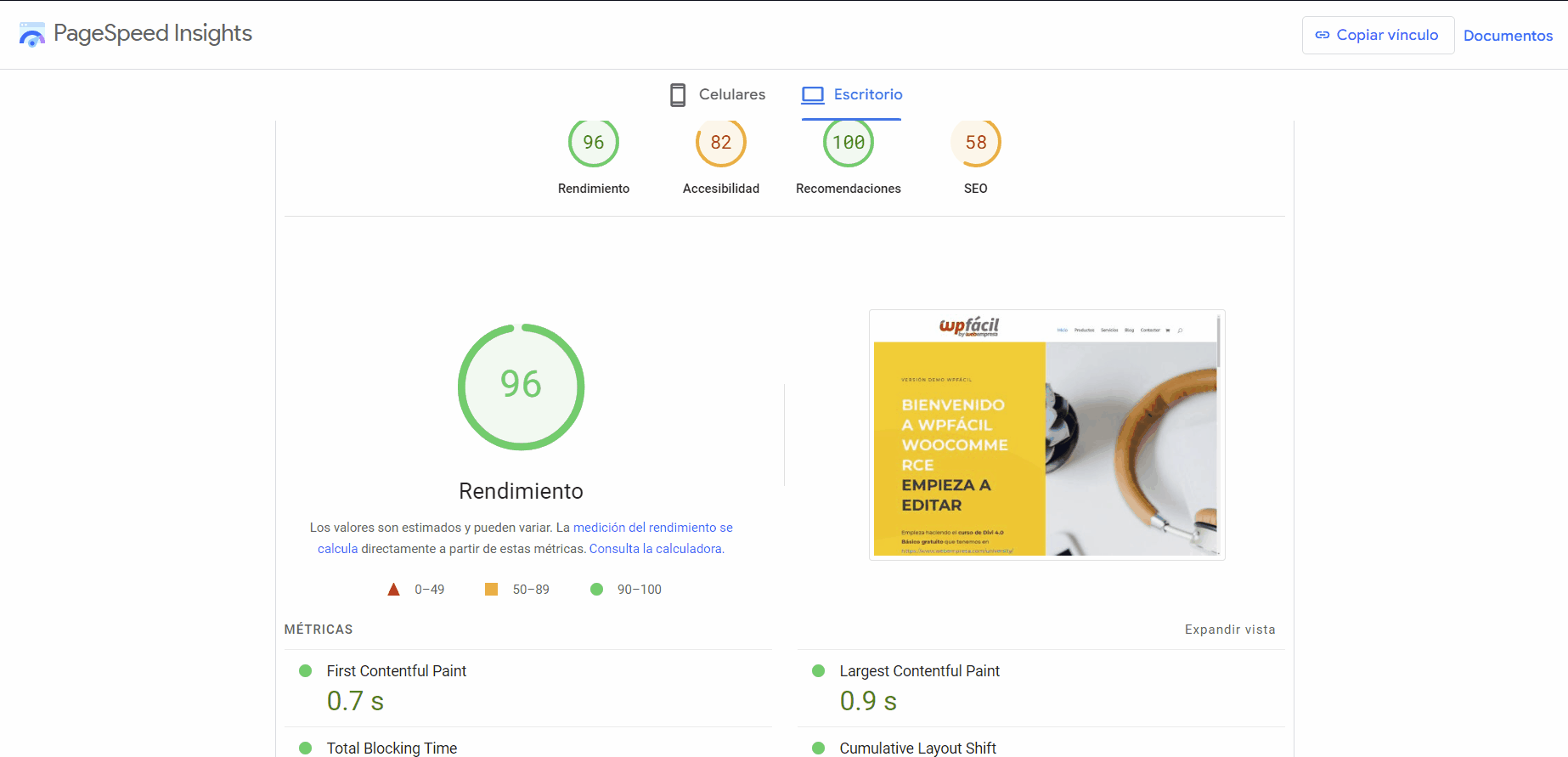Select the Recomendaciones 100 score gauge
The width and height of the screenshot is (1568, 757).
coord(848,143)
